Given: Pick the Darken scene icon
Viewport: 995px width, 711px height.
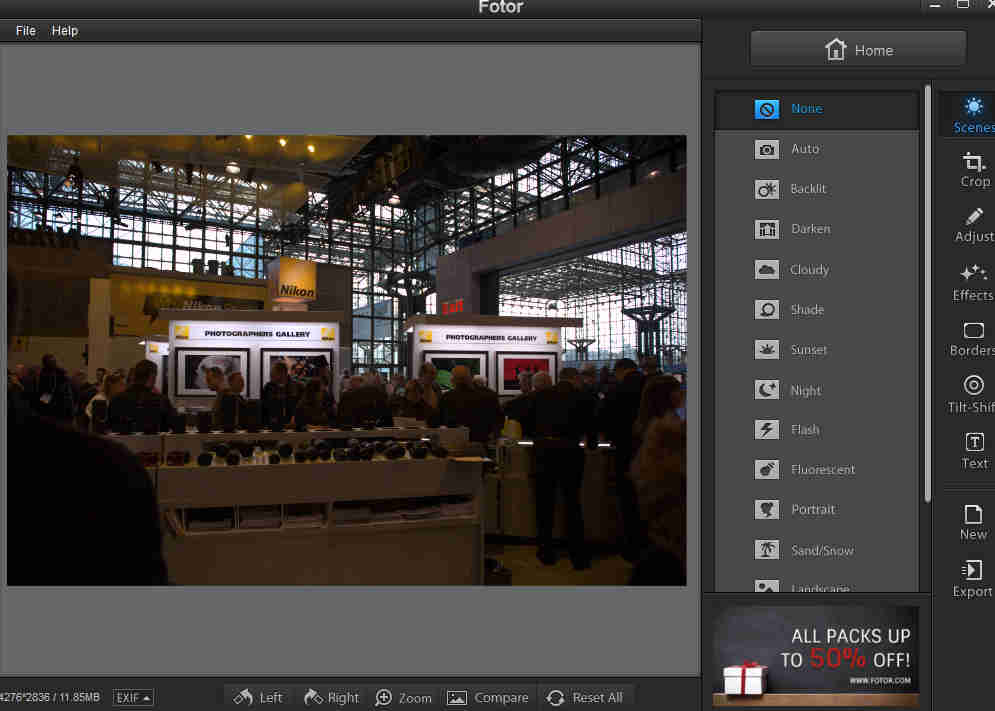Looking at the screenshot, I should click(x=767, y=229).
